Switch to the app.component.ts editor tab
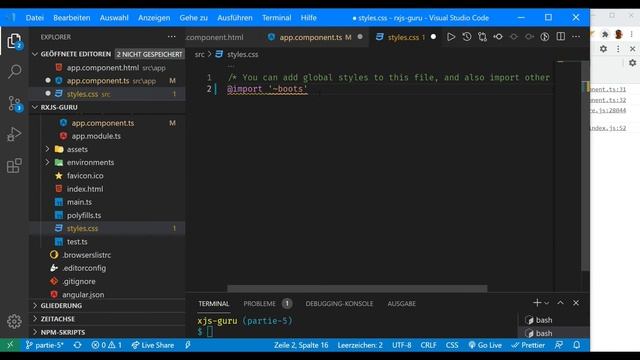The image size is (640, 360). [x=315, y=37]
